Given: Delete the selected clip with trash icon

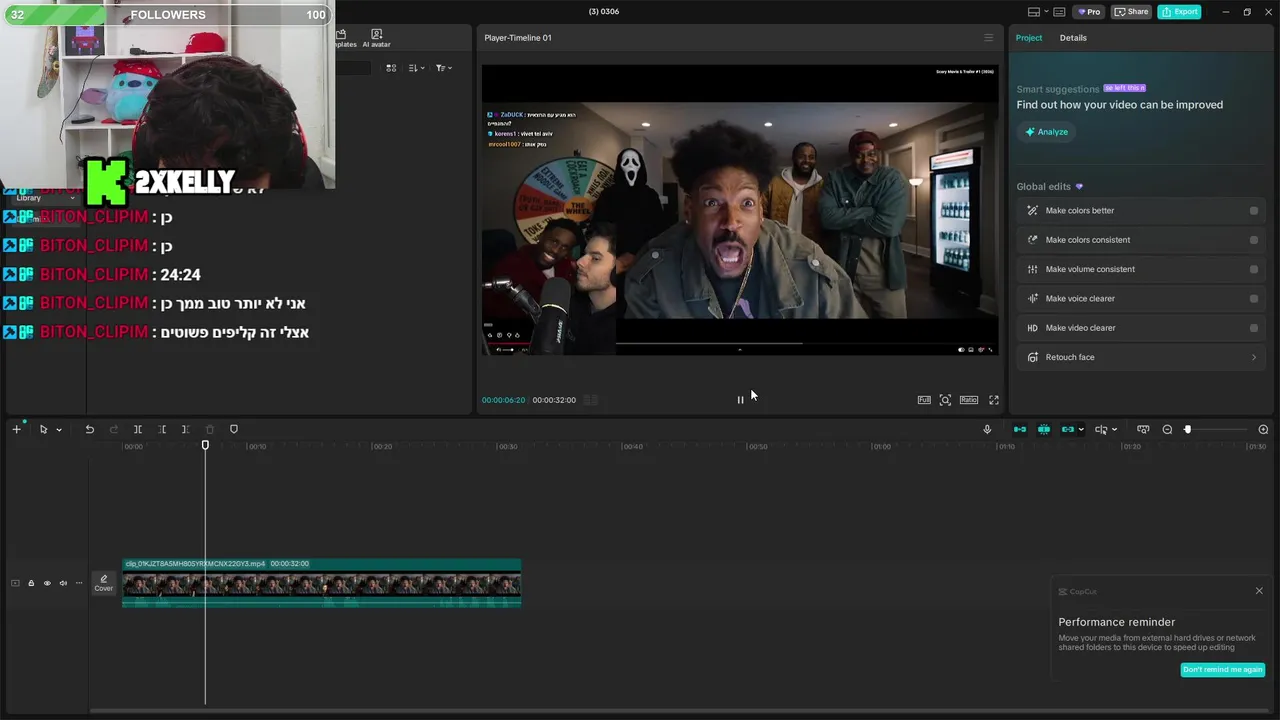Looking at the screenshot, I should click(210, 429).
